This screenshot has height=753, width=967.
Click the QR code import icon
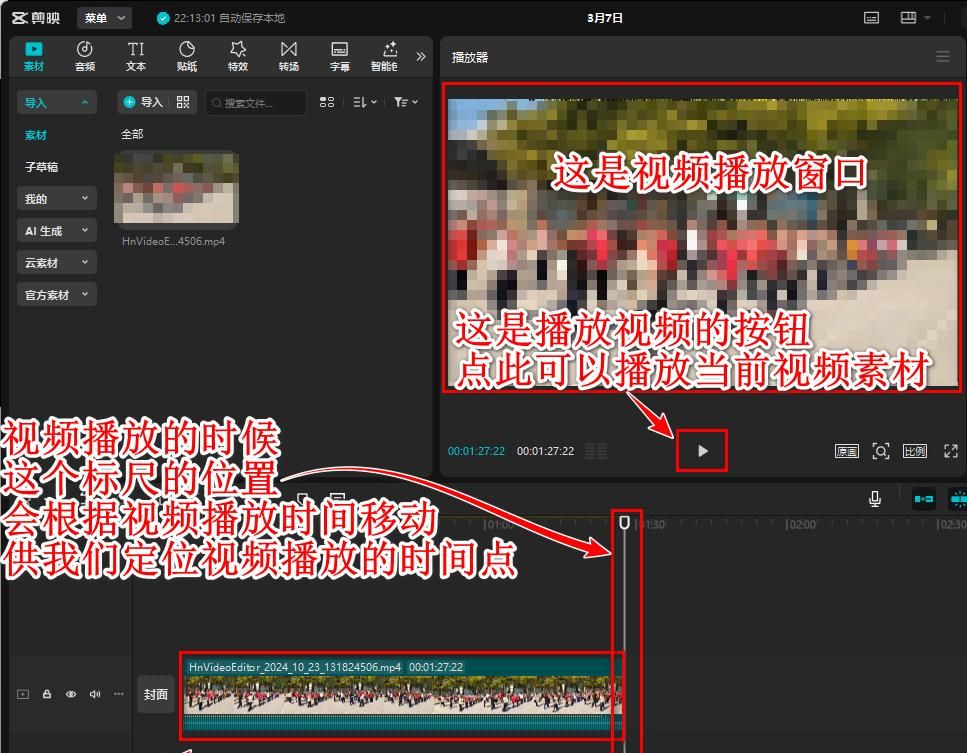(182, 102)
